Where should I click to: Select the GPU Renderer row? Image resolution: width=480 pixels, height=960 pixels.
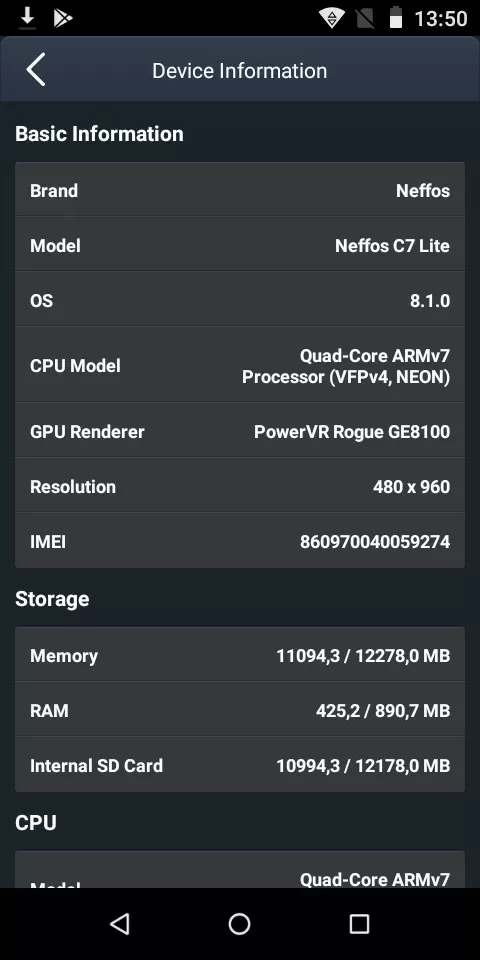[x=240, y=430]
